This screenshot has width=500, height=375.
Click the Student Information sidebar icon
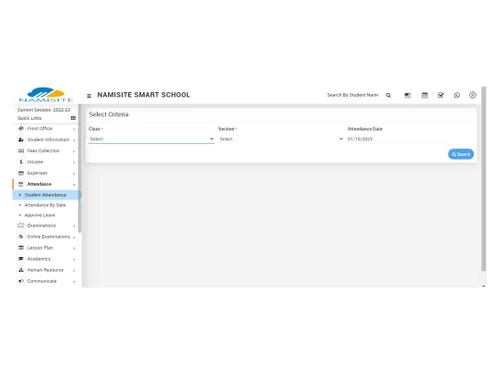pyautogui.click(x=21, y=139)
